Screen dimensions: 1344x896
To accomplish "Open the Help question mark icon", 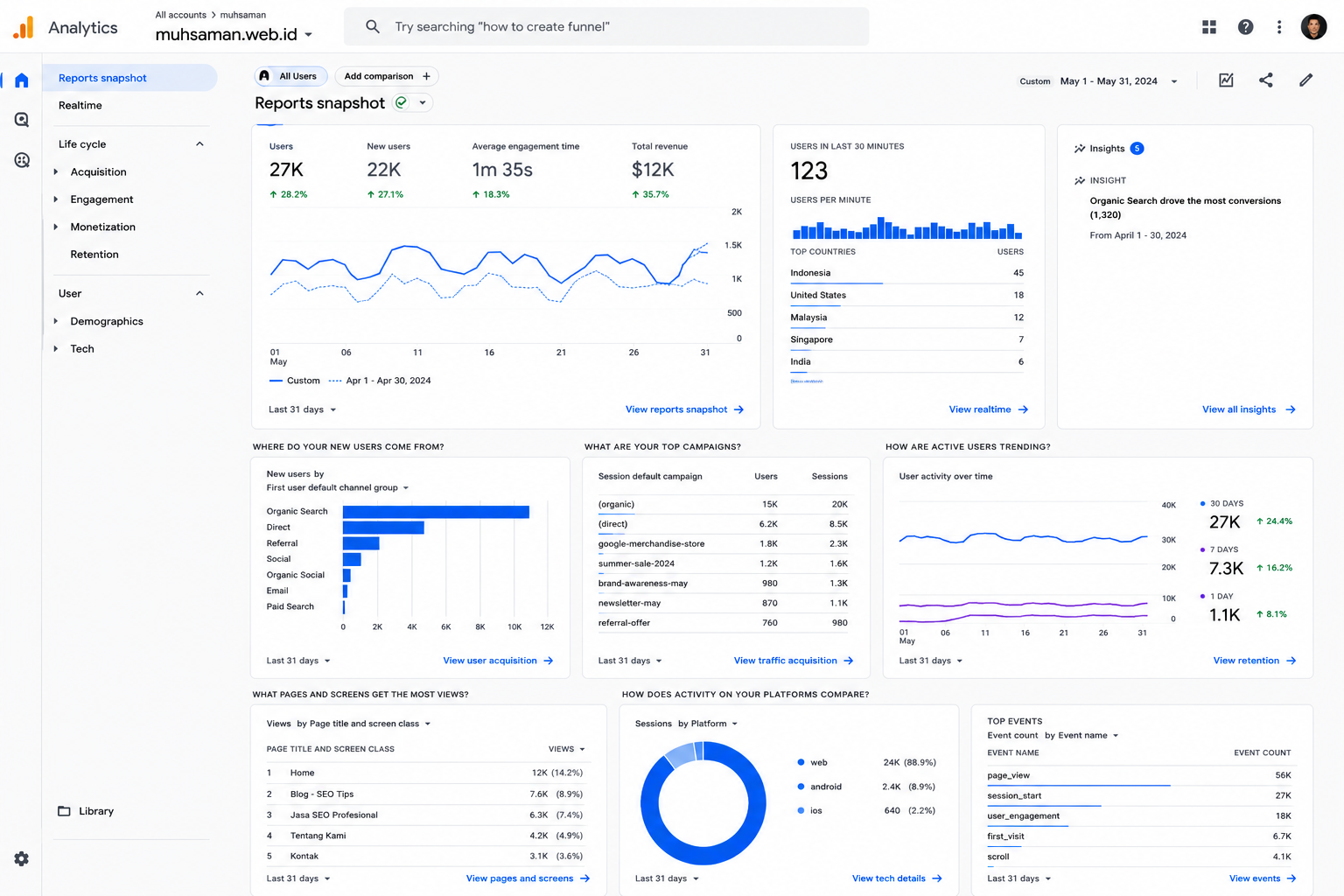I will coord(1245,27).
